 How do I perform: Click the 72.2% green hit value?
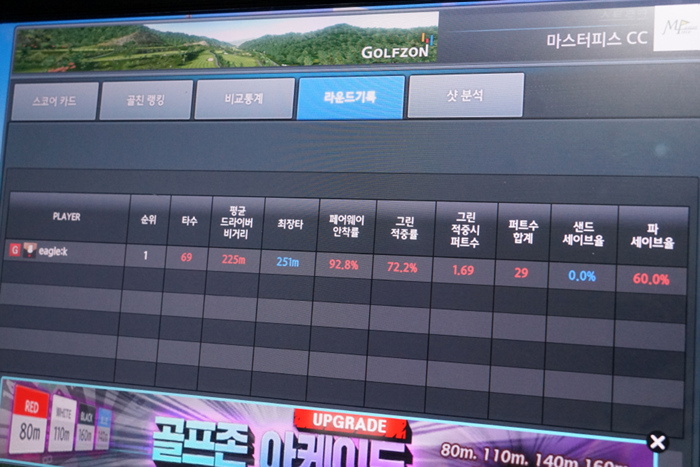point(402,267)
